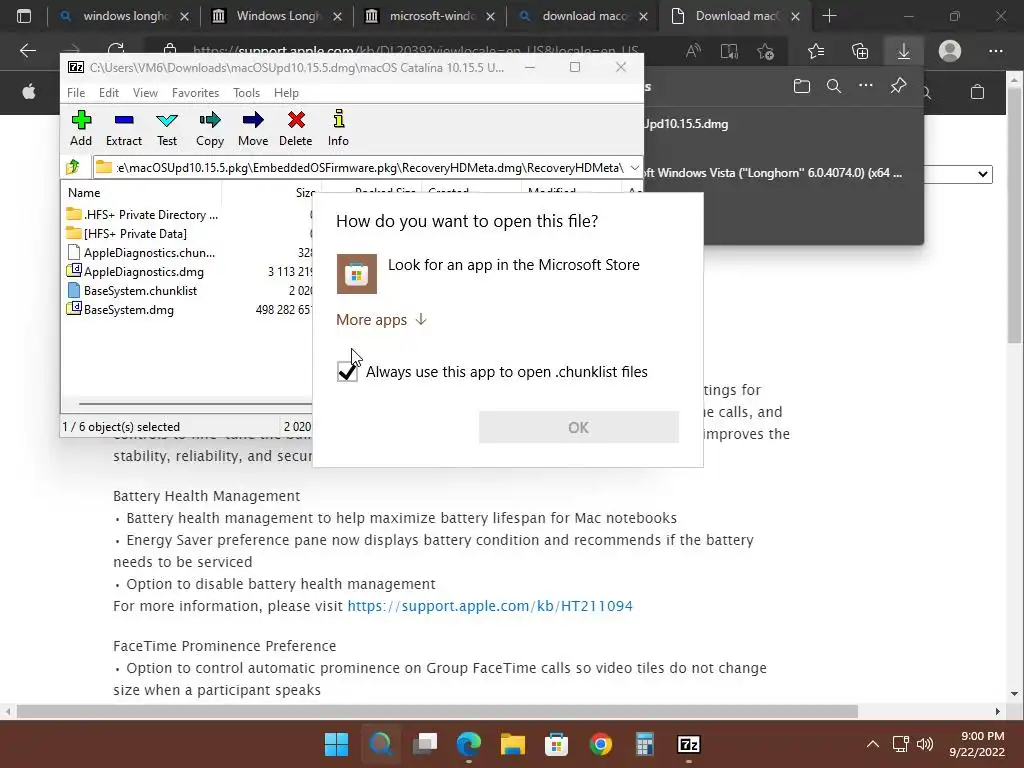Click the Copy toolbar icon

coord(210,128)
